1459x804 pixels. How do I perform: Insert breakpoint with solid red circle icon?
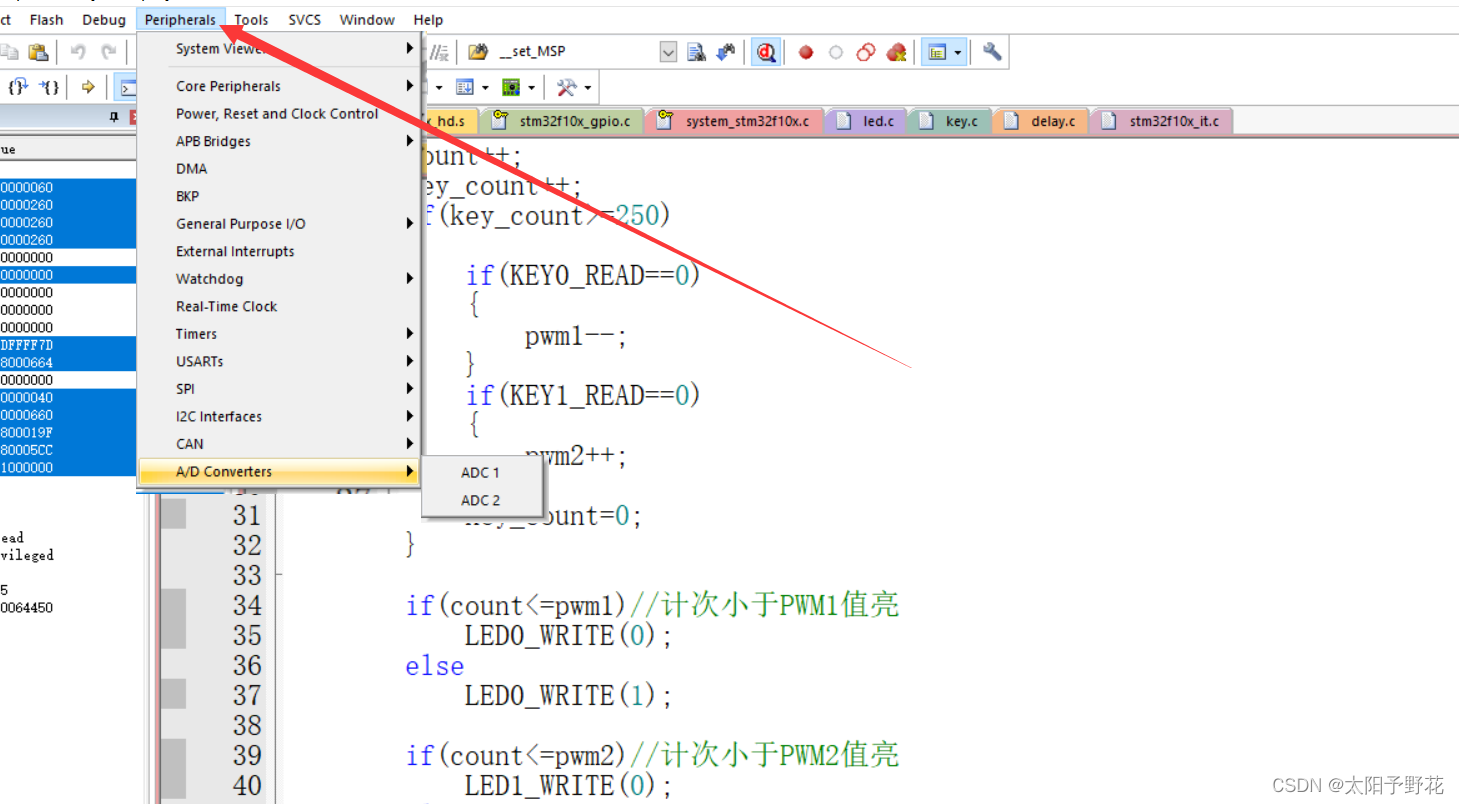click(x=806, y=52)
